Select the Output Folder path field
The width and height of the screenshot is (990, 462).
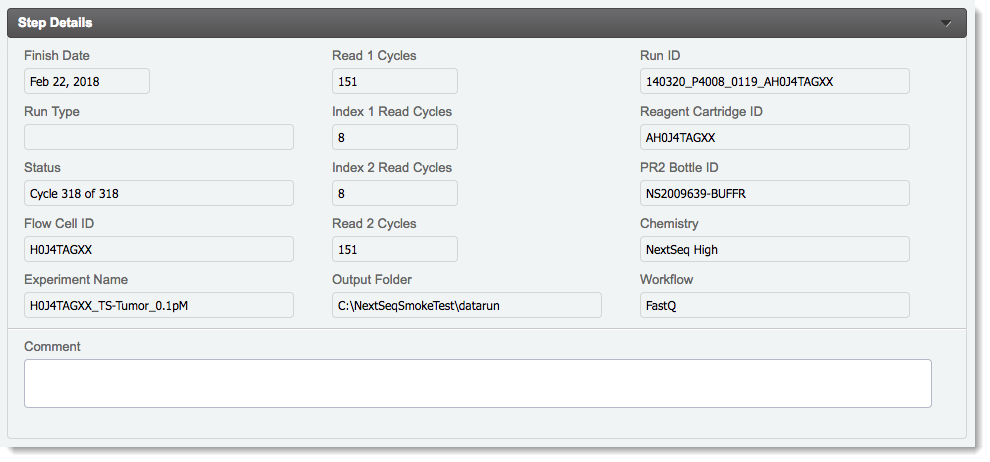point(467,305)
